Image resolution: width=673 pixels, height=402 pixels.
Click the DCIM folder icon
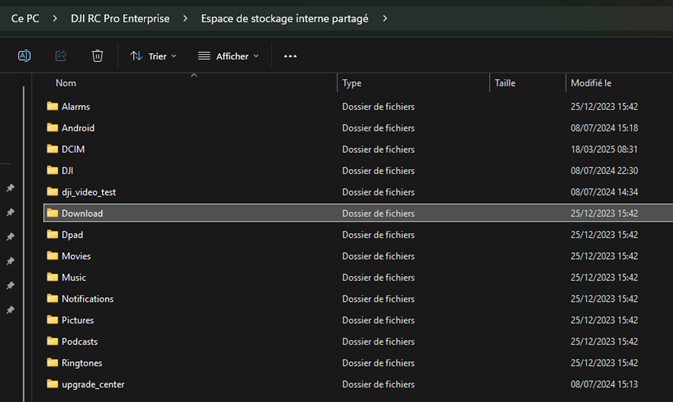point(53,149)
